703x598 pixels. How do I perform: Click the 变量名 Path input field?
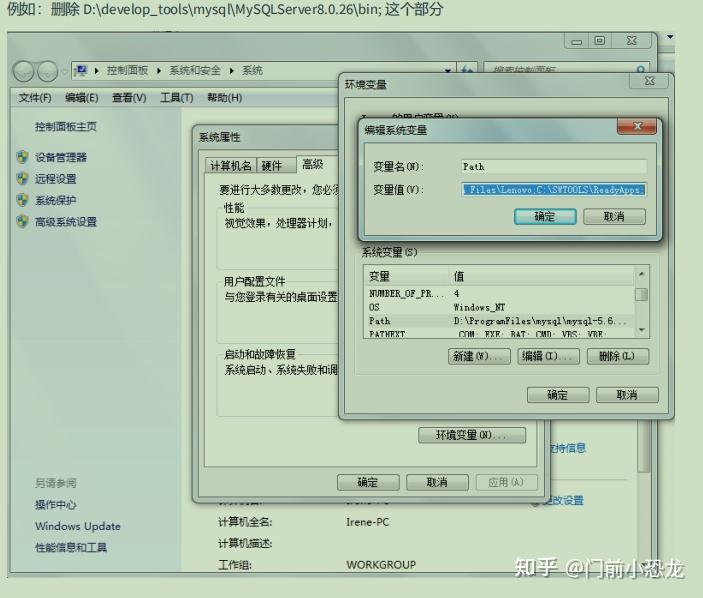click(554, 167)
